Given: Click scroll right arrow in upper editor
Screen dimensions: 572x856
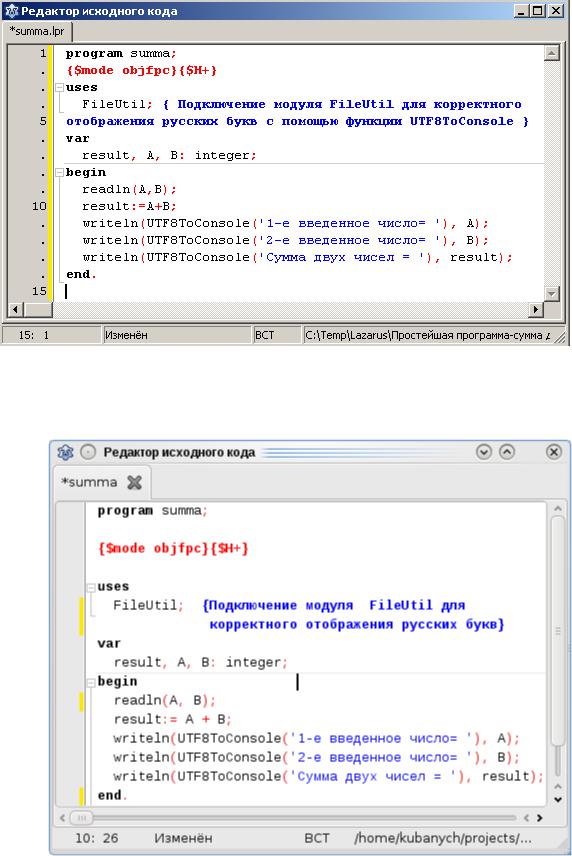Looking at the screenshot, I should [536, 310].
